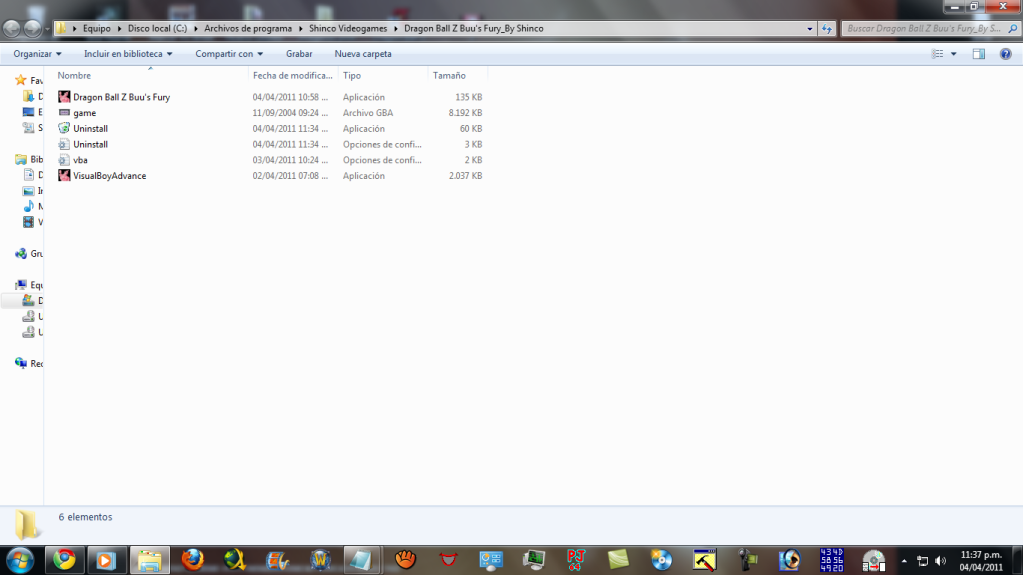This screenshot has width=1023, height=575.
Task: Open Google Chrome from the taskbar
Action: tap(64, 560)
